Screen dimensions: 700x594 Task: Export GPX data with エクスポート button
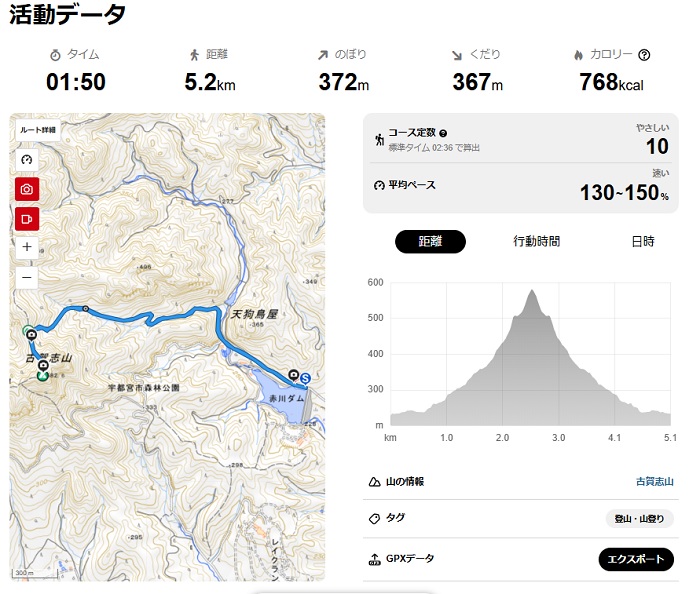[x=636, y=558]
